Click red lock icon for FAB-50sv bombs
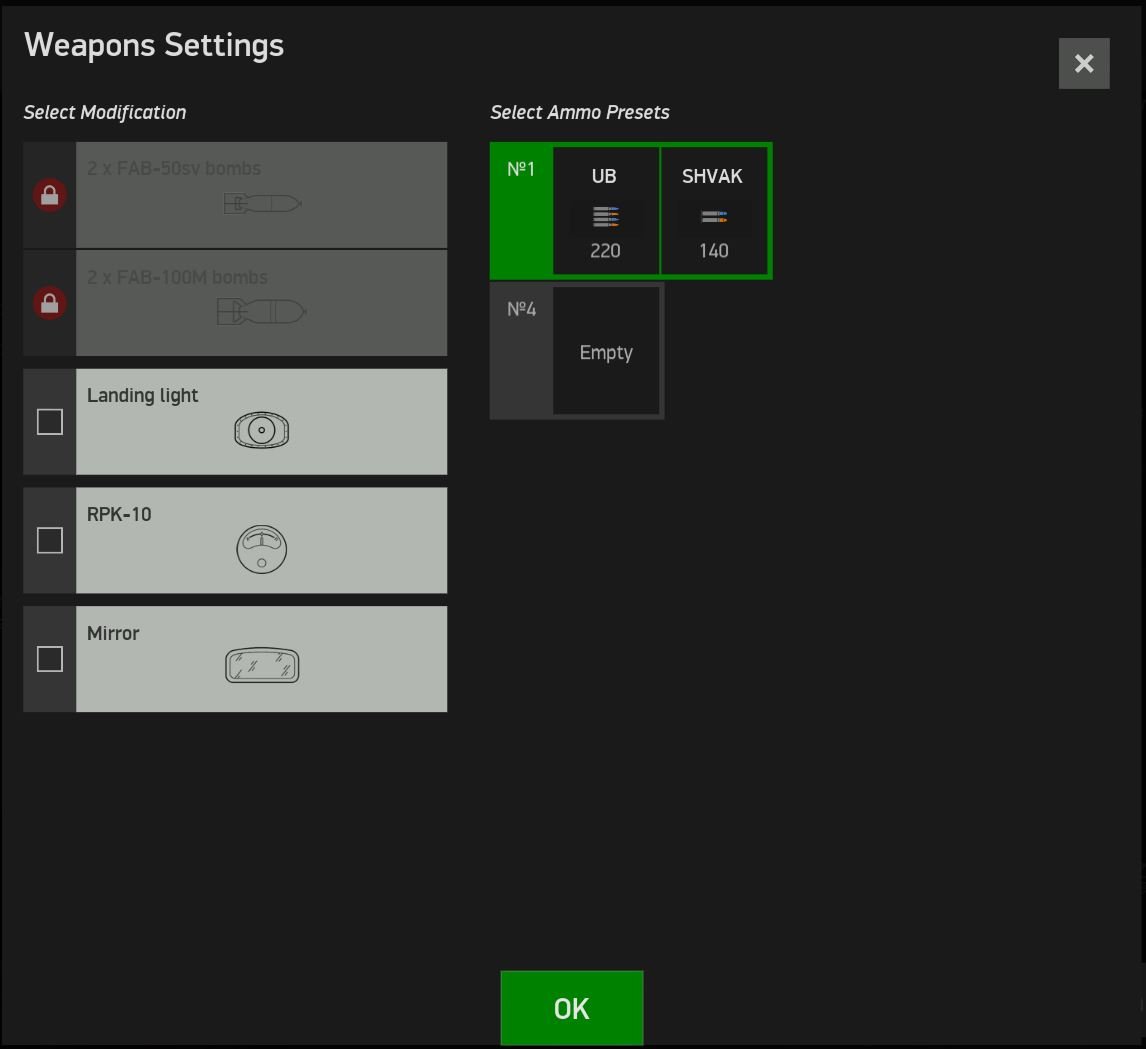Screen dimensions: 1146x1049 click(50, 196)
